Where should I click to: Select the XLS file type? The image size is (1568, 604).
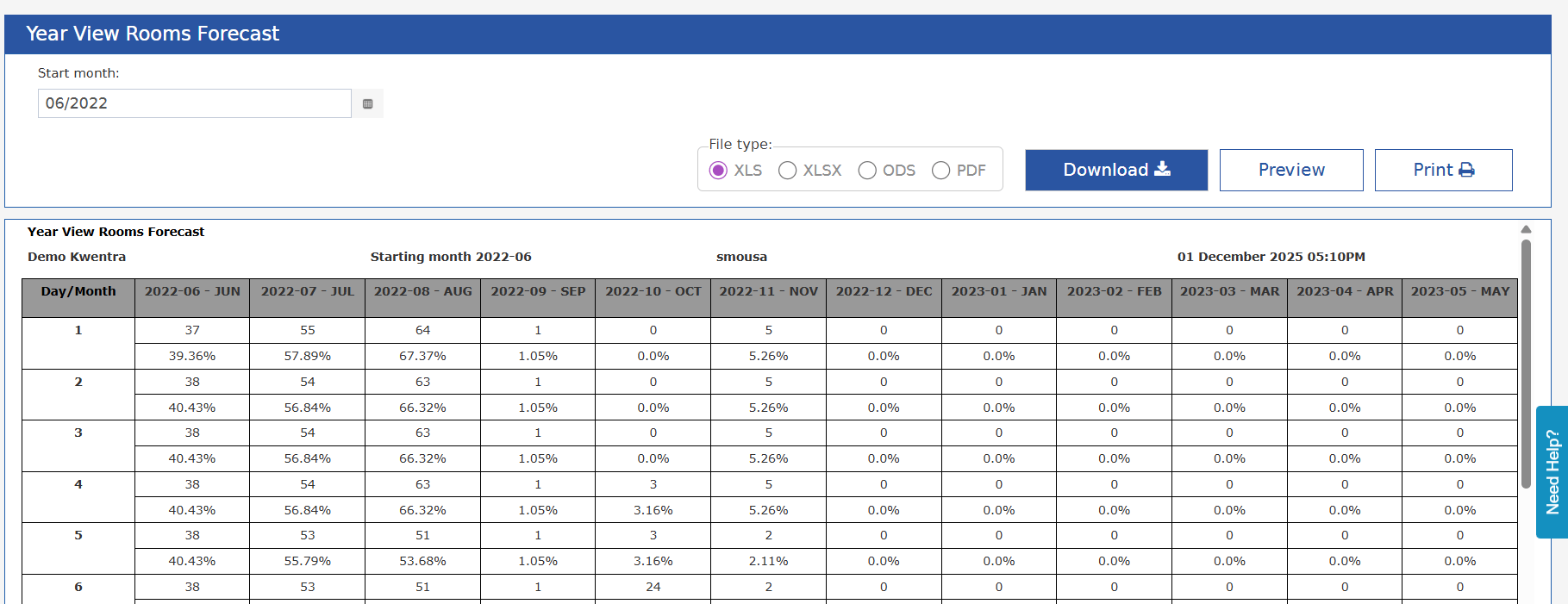(x=718, y=171)
